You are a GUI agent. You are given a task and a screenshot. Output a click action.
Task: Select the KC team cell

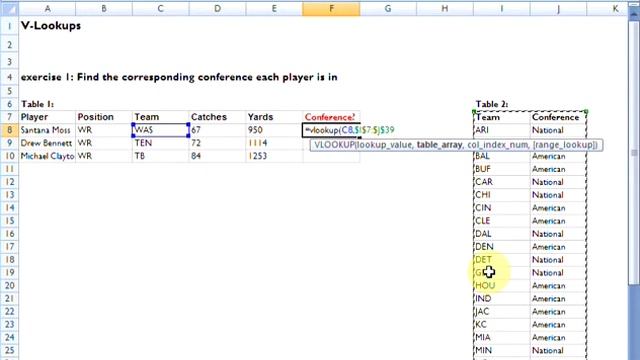point(502,324)
